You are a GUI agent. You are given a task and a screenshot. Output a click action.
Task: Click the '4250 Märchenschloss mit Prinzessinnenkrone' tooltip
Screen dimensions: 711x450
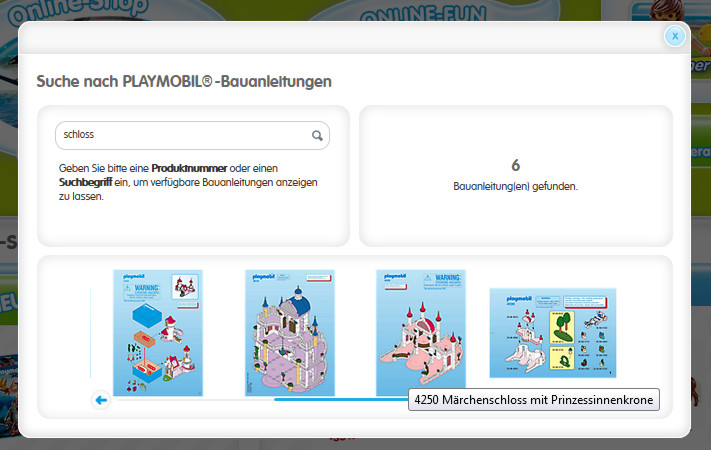(x=534, y=400)
